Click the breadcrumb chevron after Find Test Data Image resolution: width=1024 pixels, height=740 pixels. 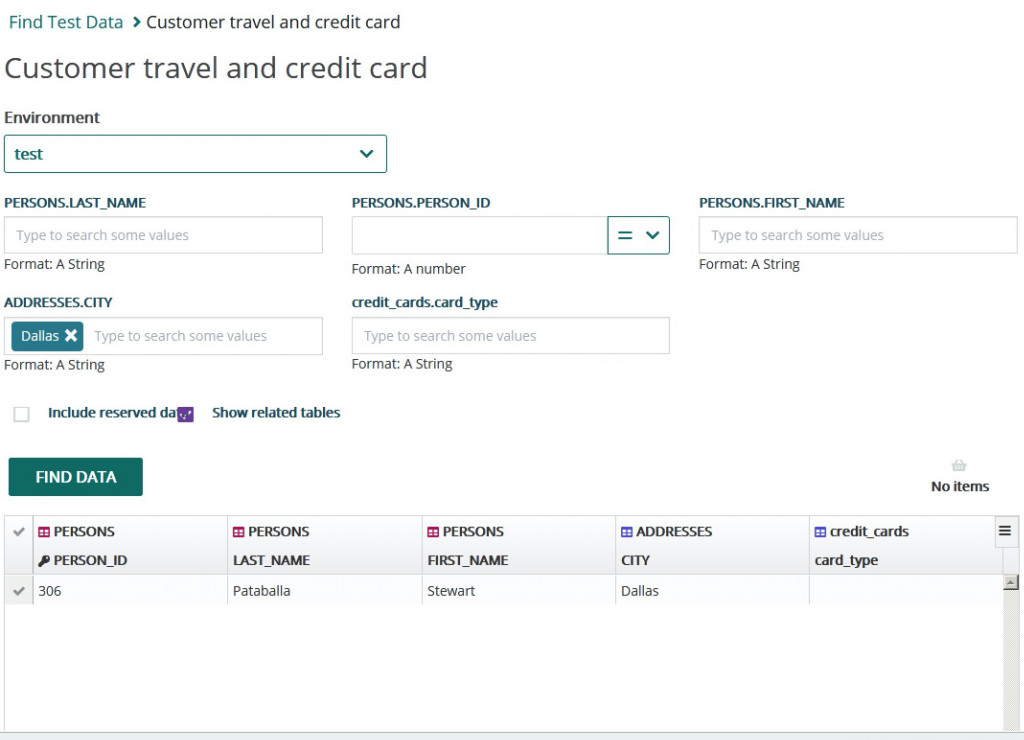[136, 22]
